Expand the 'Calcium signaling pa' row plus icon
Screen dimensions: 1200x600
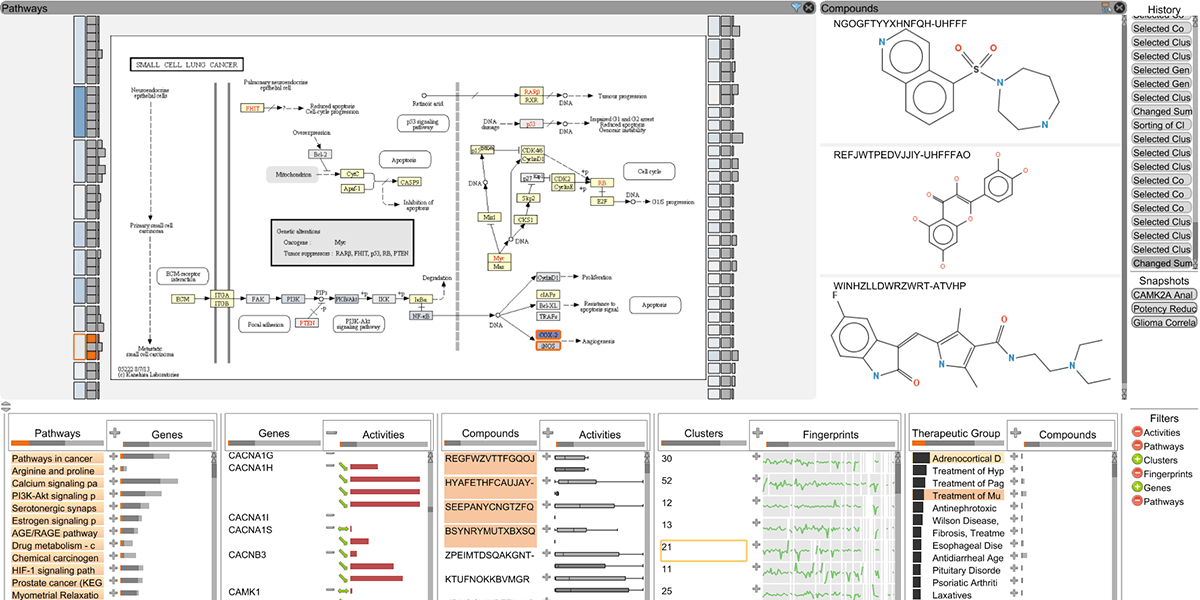(113, 483)
